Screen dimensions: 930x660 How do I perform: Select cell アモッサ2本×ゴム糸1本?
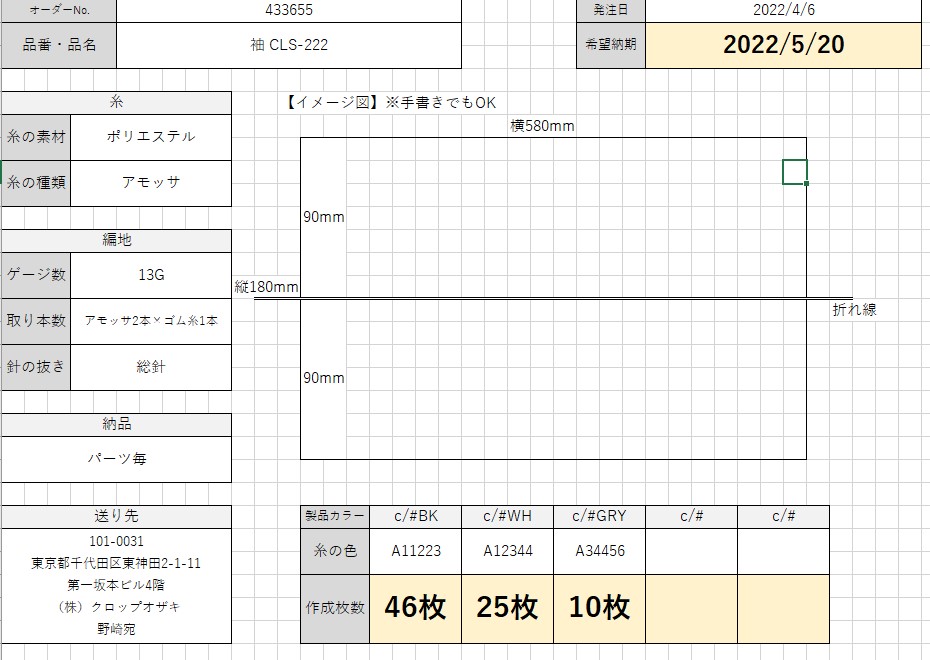pyautogui.click(x=151, y=321)
